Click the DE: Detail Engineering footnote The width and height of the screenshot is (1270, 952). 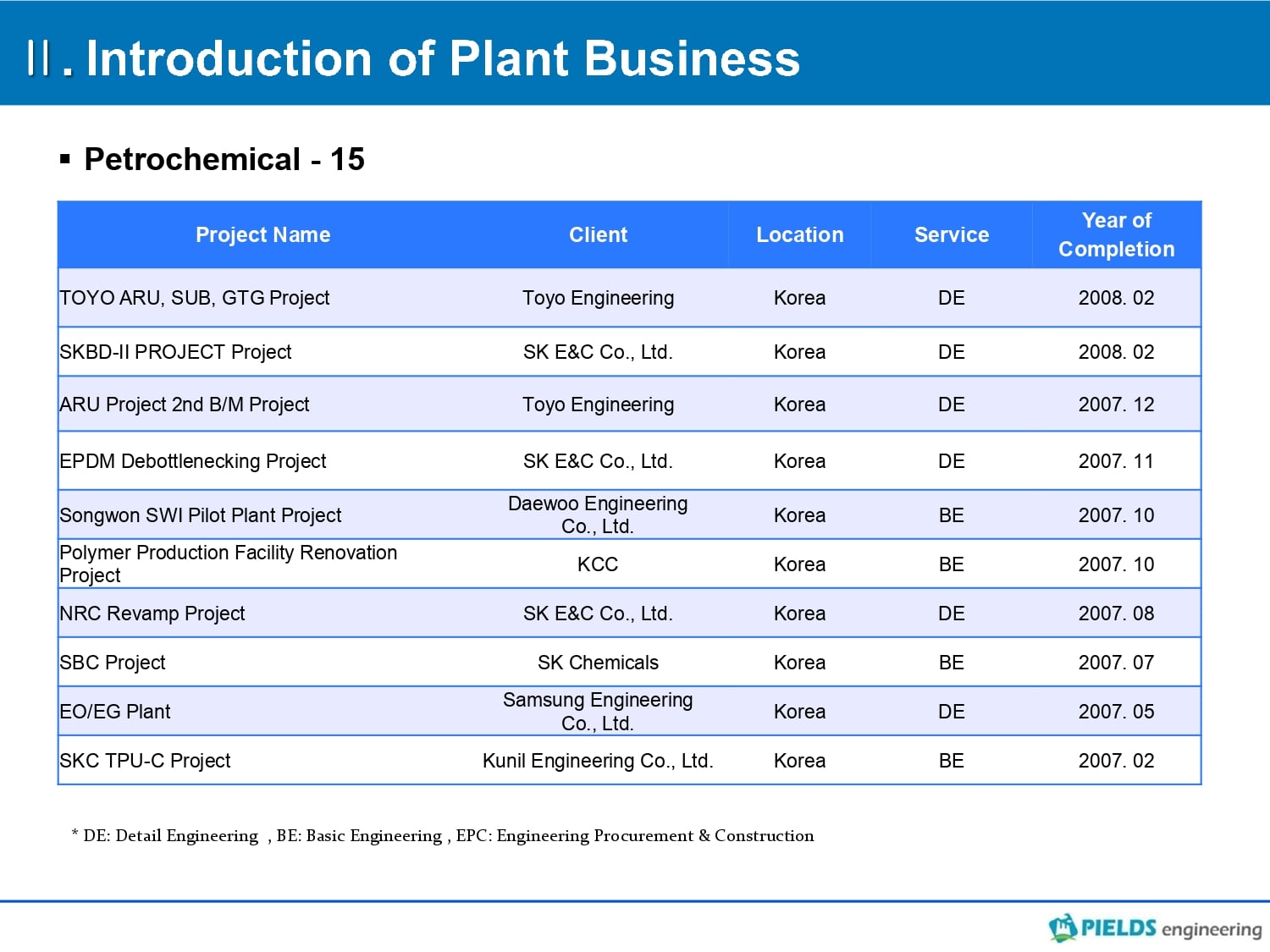click(x=170, y=836)
